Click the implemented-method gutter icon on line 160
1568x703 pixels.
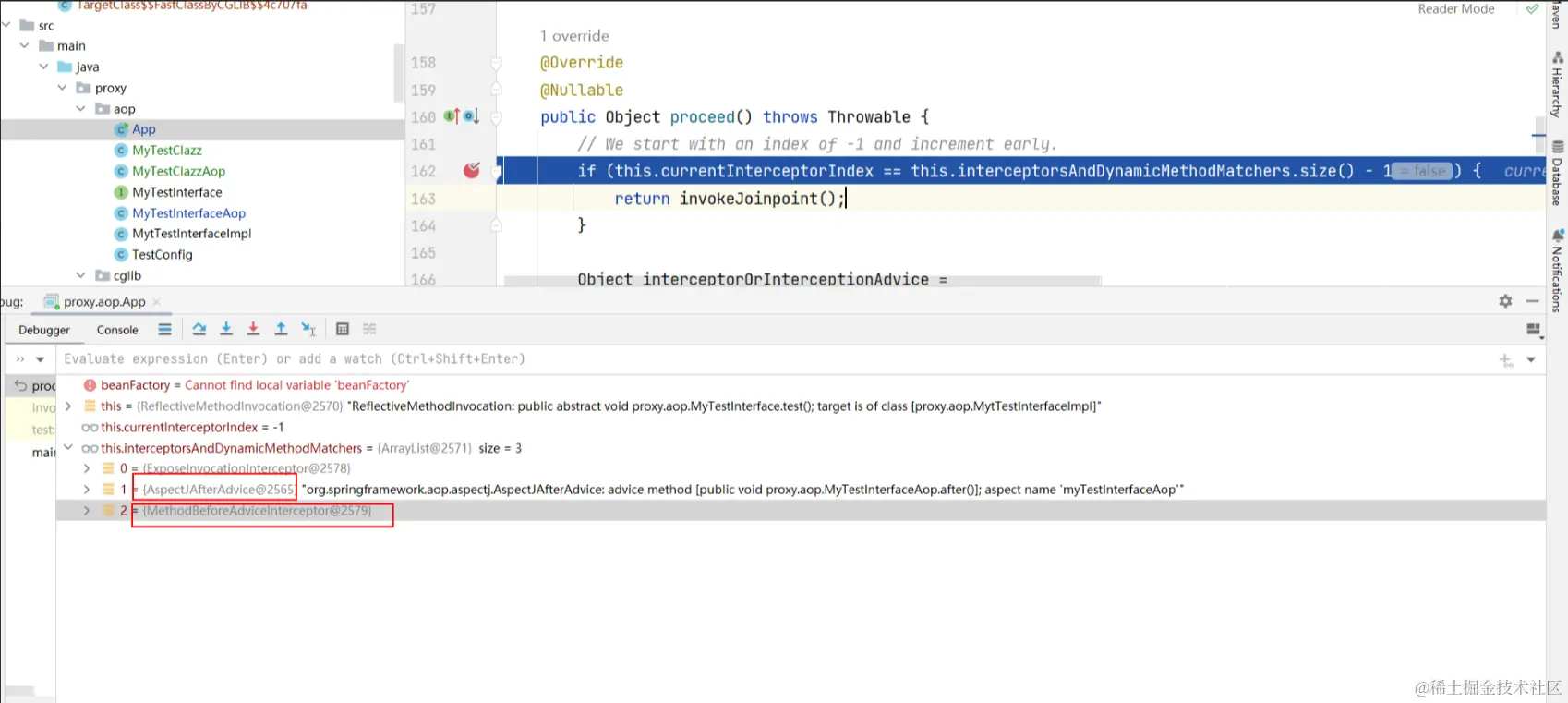click(452, 116)
